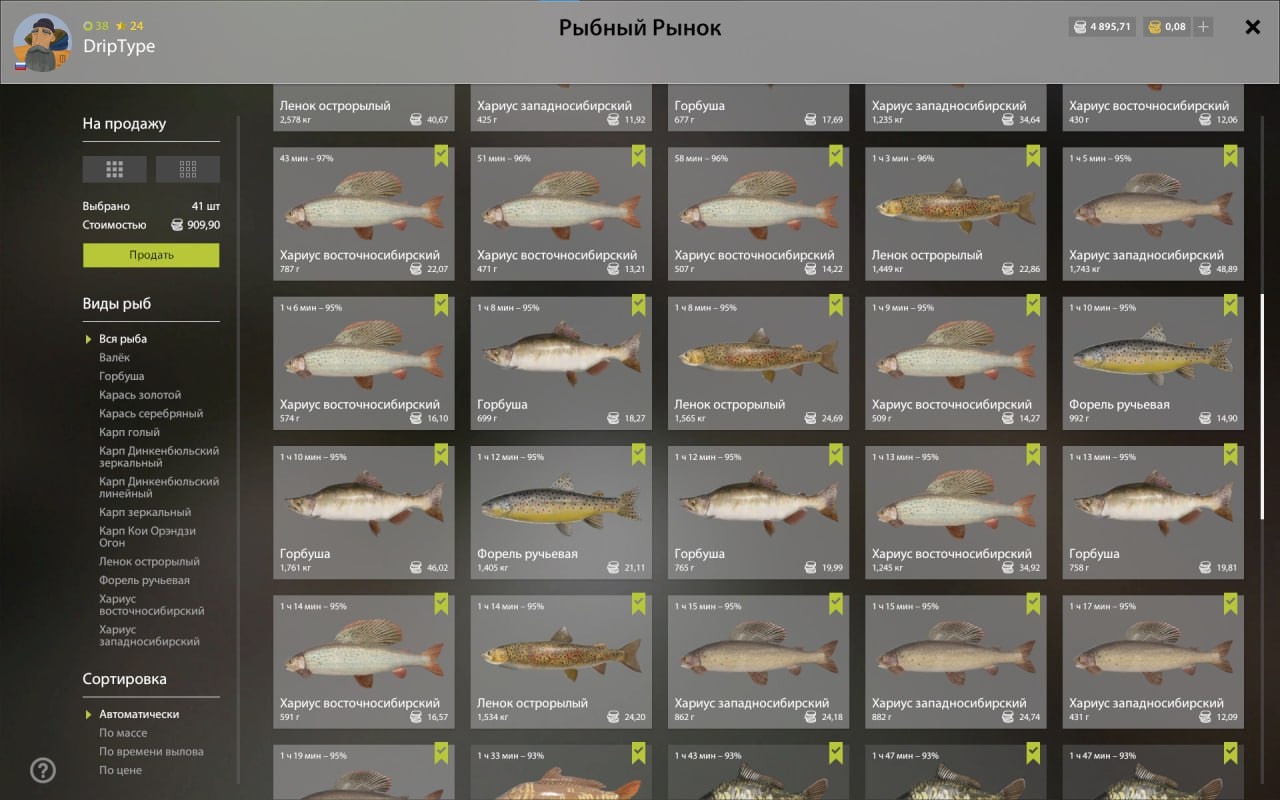Click the plus icon to add gold
This screenshot has width=1280, height=800.
pyautogui.click(x=1203, y=27)
